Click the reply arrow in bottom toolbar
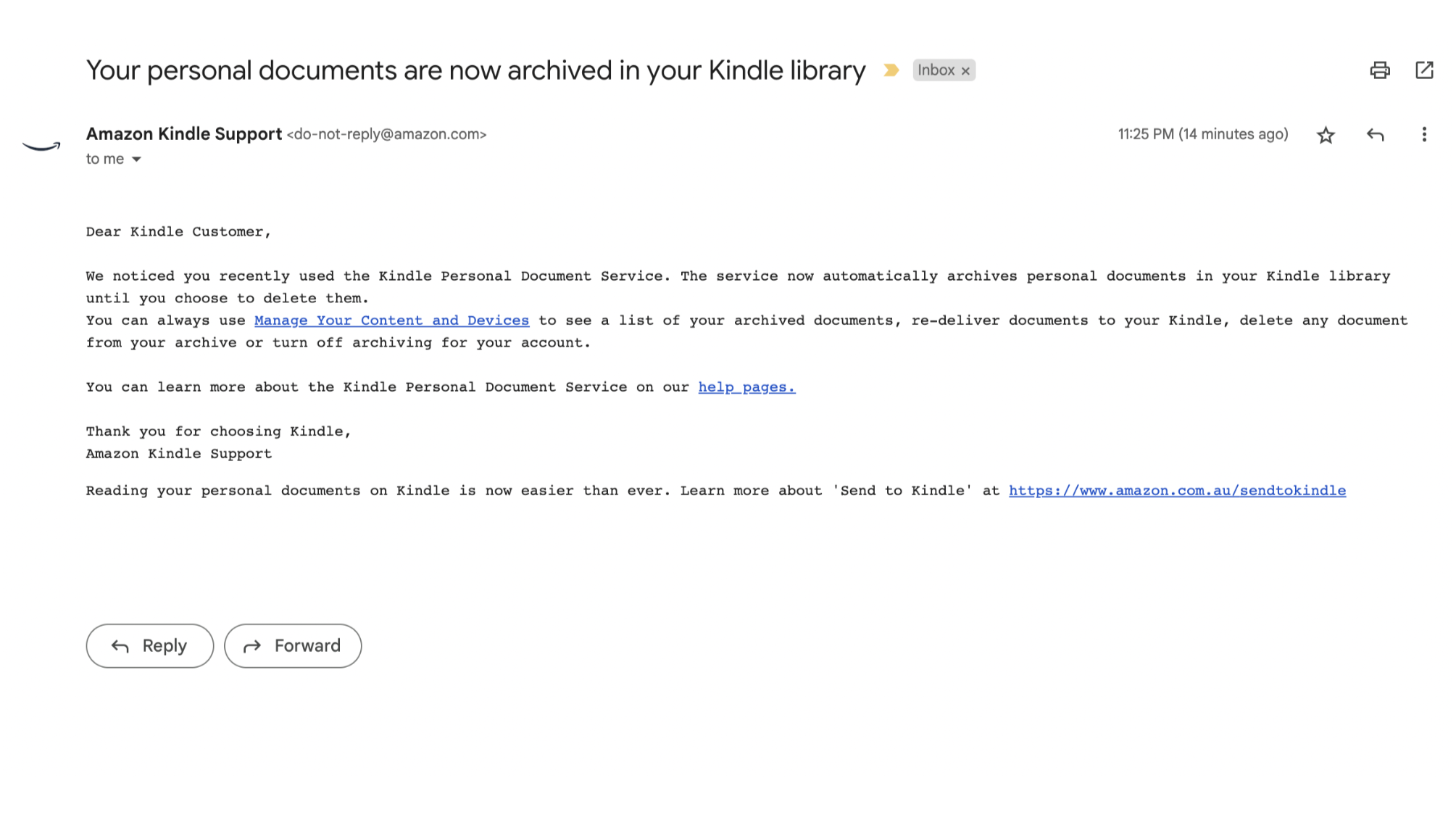1456x815 pixels. point(119,646)
